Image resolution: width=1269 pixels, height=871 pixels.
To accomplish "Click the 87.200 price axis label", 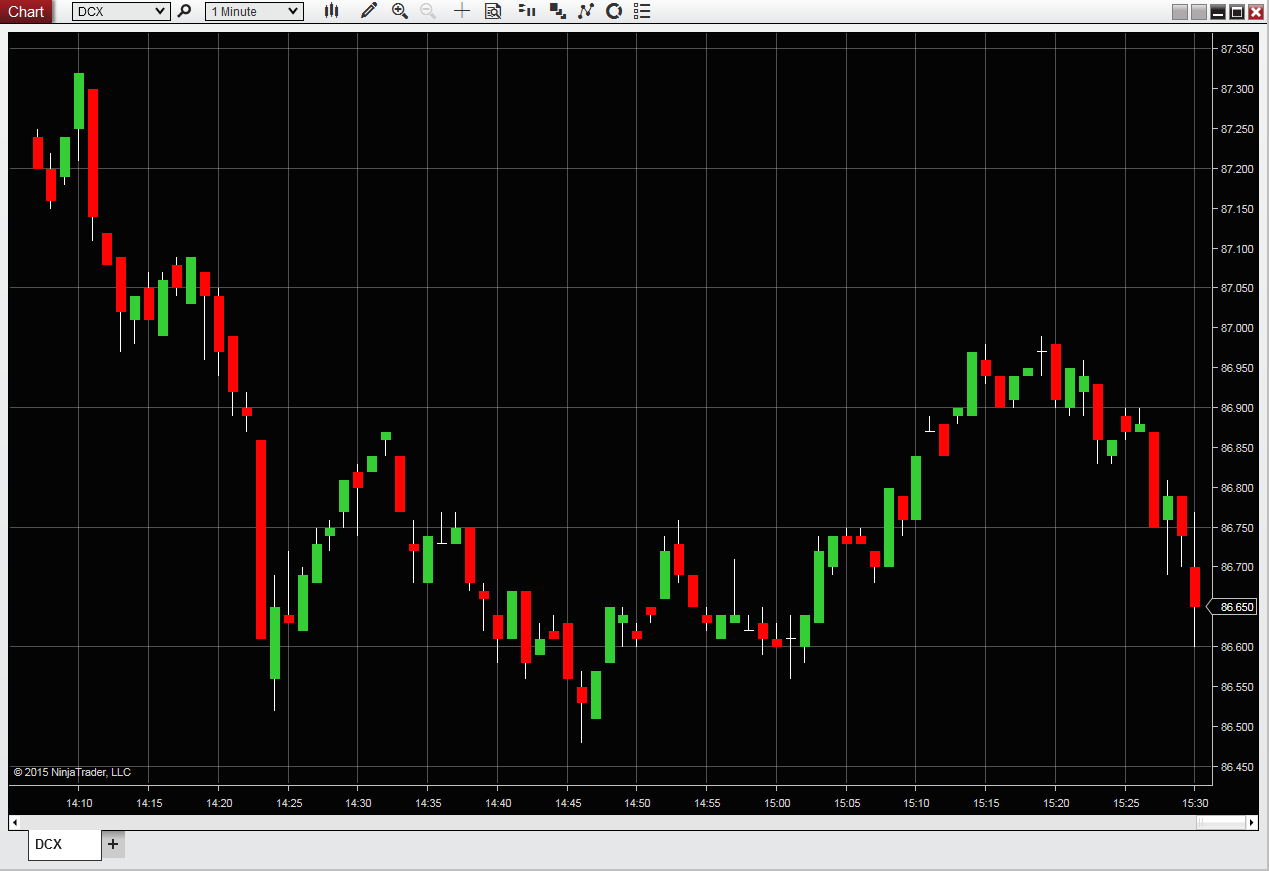I will (x=1237, y=169).
